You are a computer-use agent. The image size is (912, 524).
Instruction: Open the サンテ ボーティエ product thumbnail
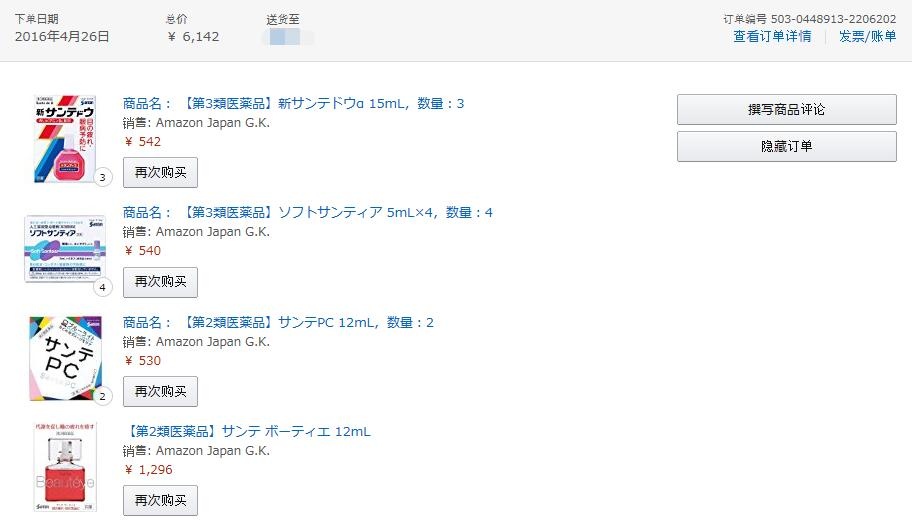(x=64, y=467)
